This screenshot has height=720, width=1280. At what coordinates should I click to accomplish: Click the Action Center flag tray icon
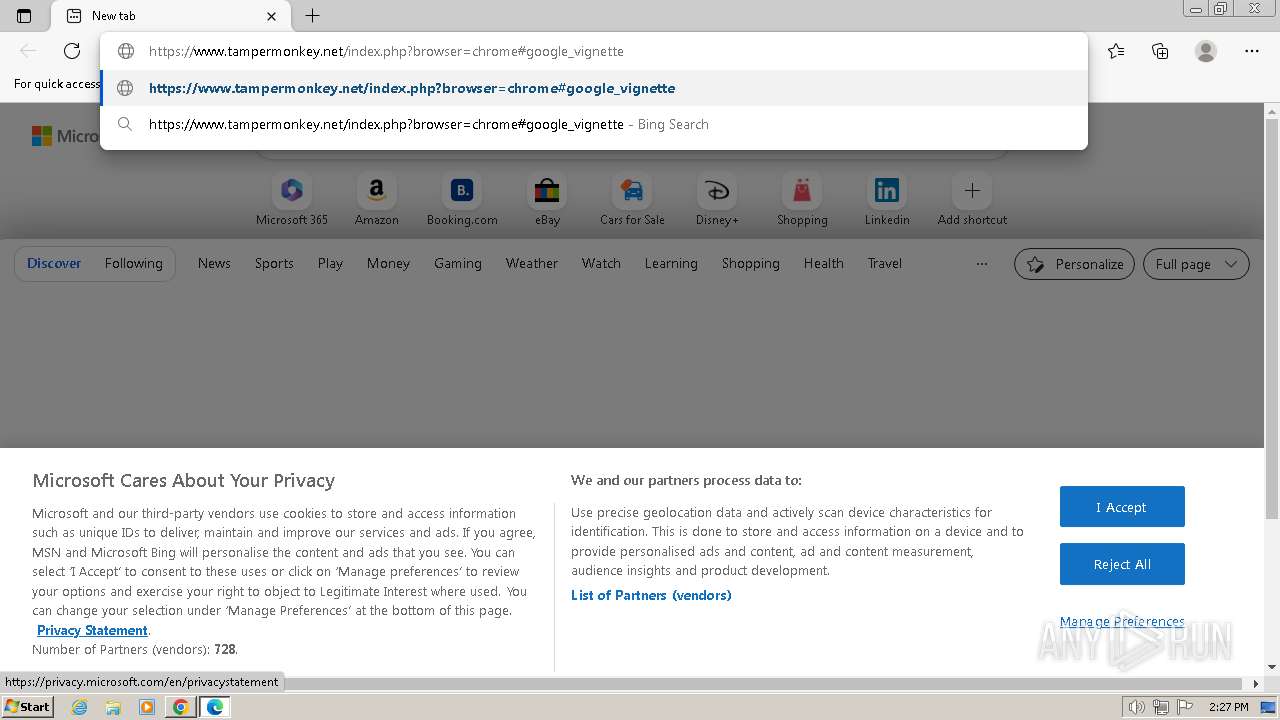point(1183,707)
